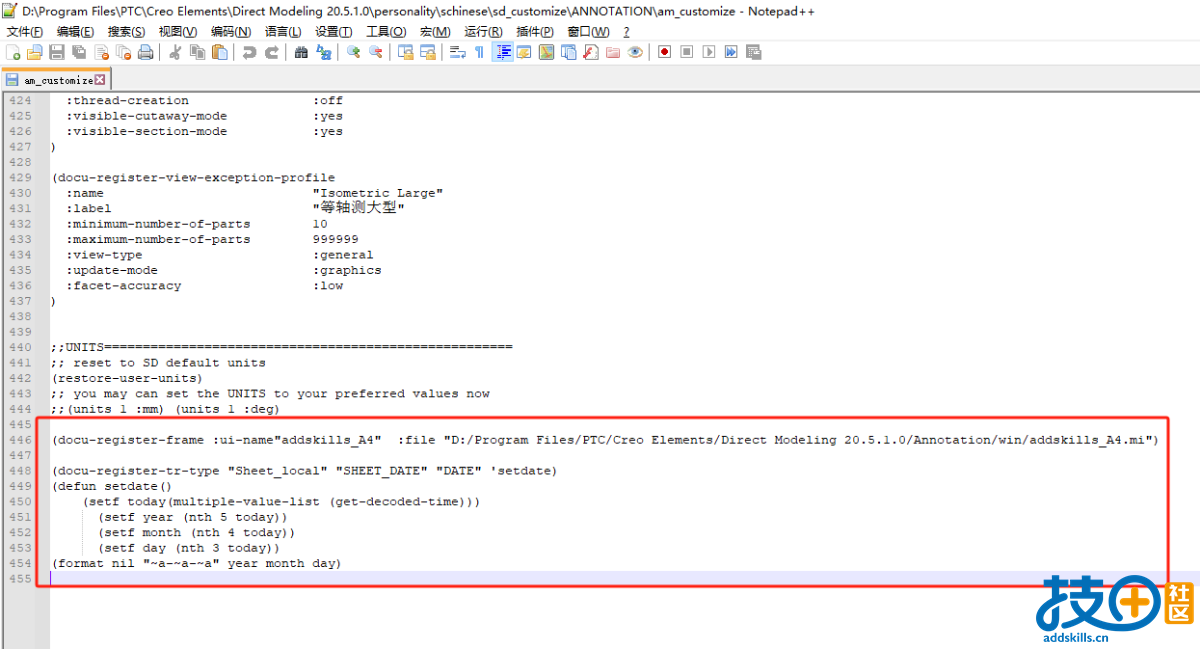Click the text "(restore-user-units)"

pos(127,378)
